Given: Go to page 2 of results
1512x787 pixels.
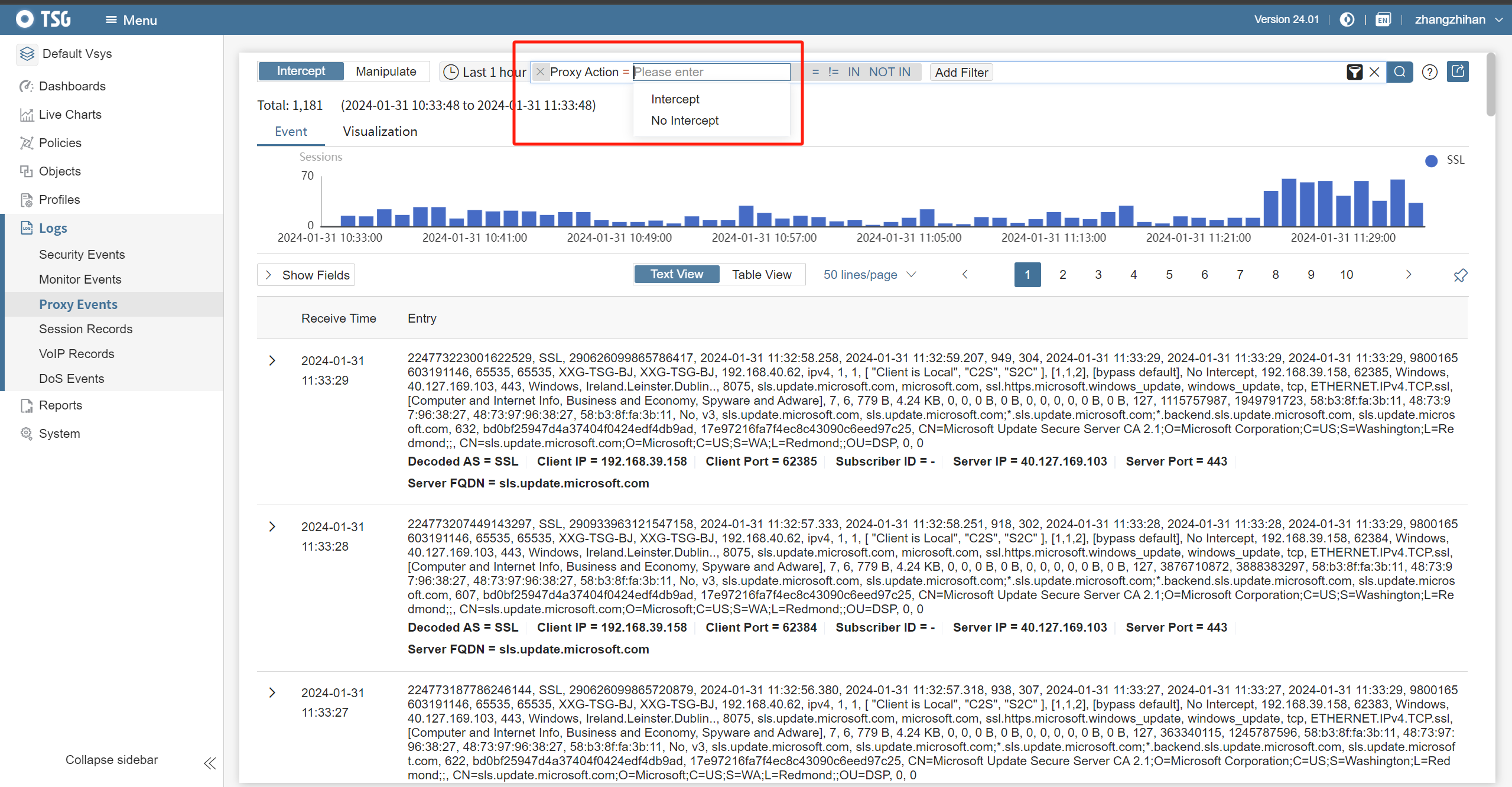Looking at the screenshot, I should pos(1062,275).
